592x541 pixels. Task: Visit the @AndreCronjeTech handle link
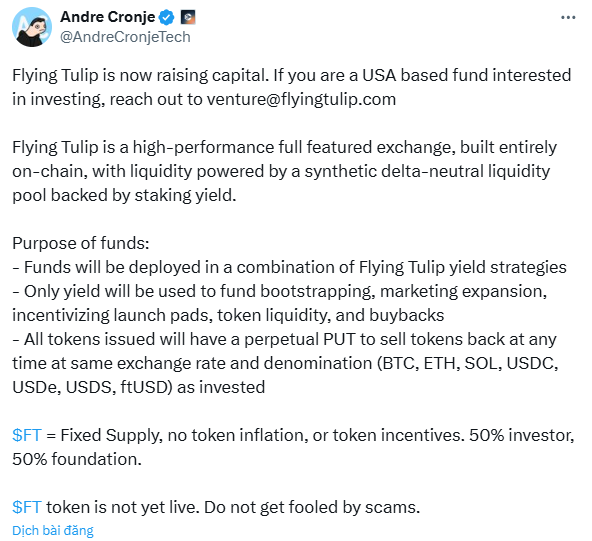point(125,37)
